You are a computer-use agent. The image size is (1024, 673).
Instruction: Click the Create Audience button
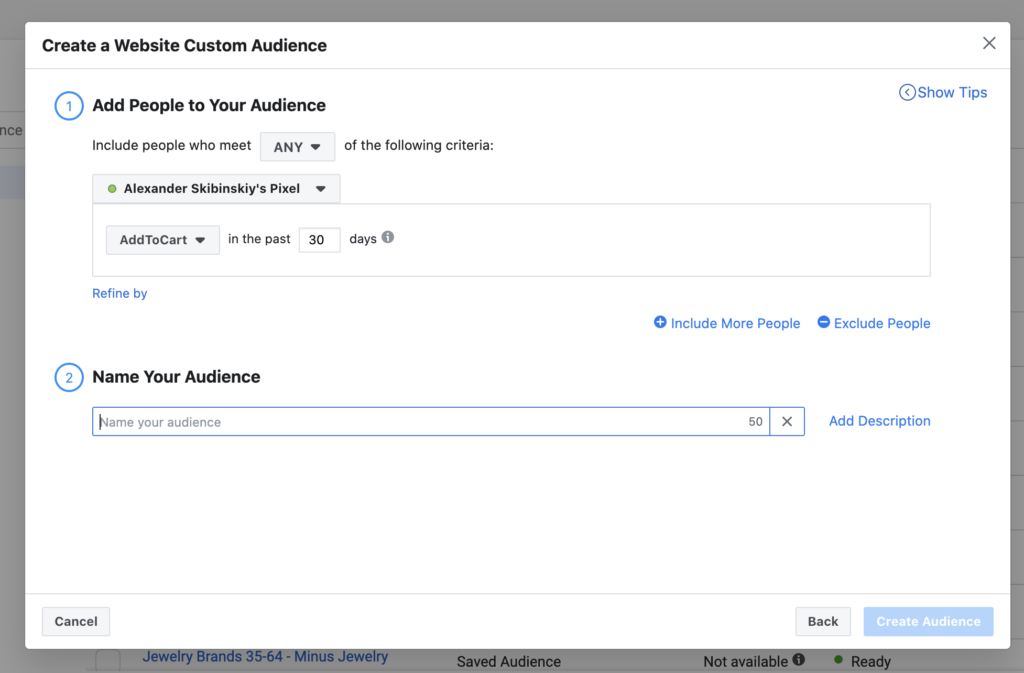click(x=928, y=621)
